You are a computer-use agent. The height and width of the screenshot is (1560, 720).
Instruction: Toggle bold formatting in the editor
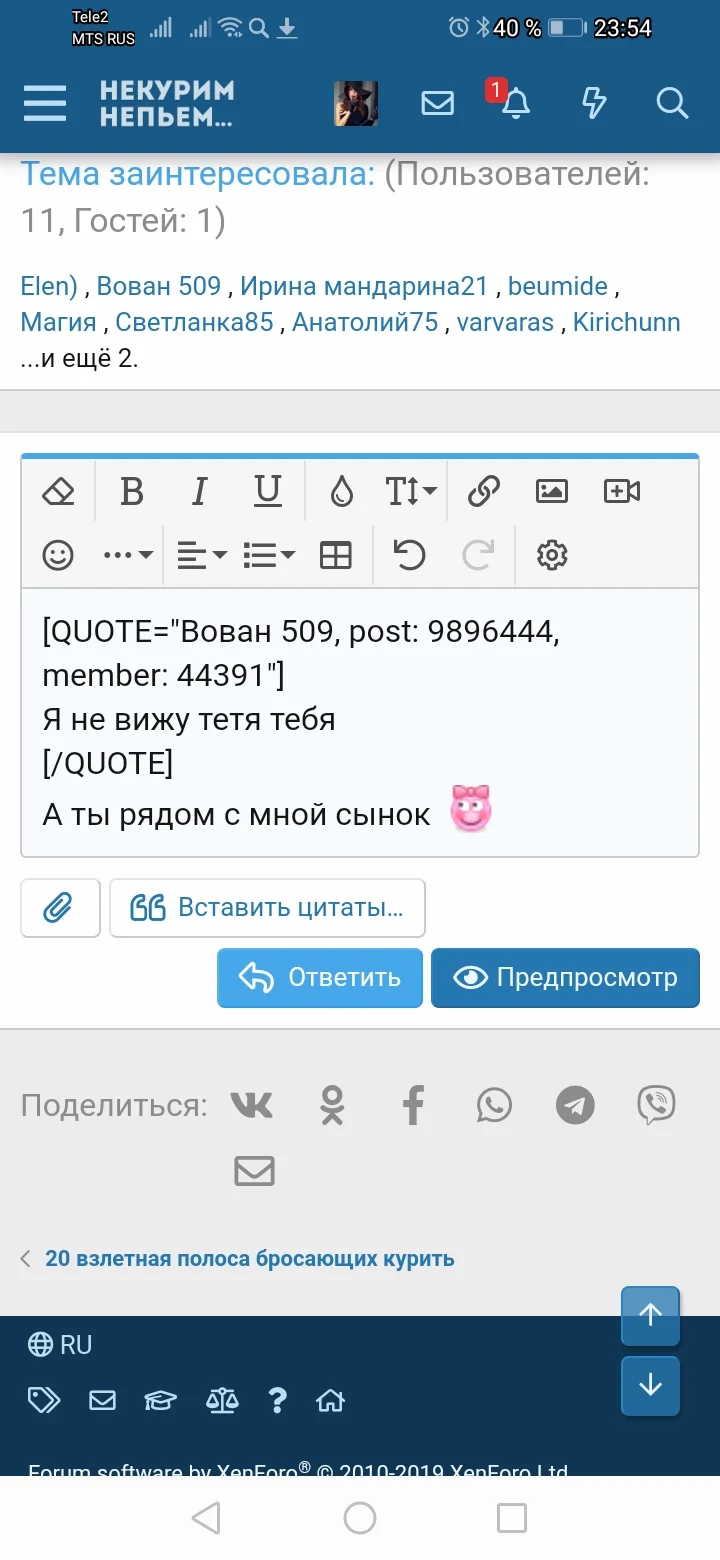click(131, 491)
